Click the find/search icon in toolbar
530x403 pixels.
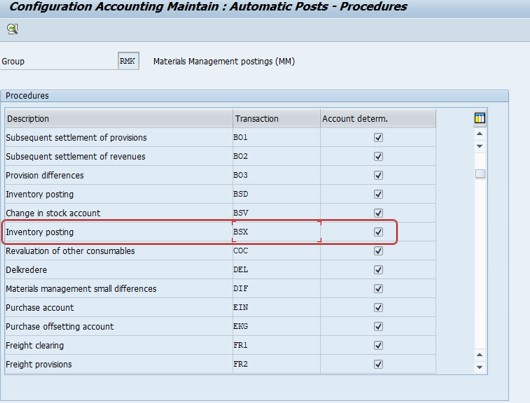coord(13,29)
